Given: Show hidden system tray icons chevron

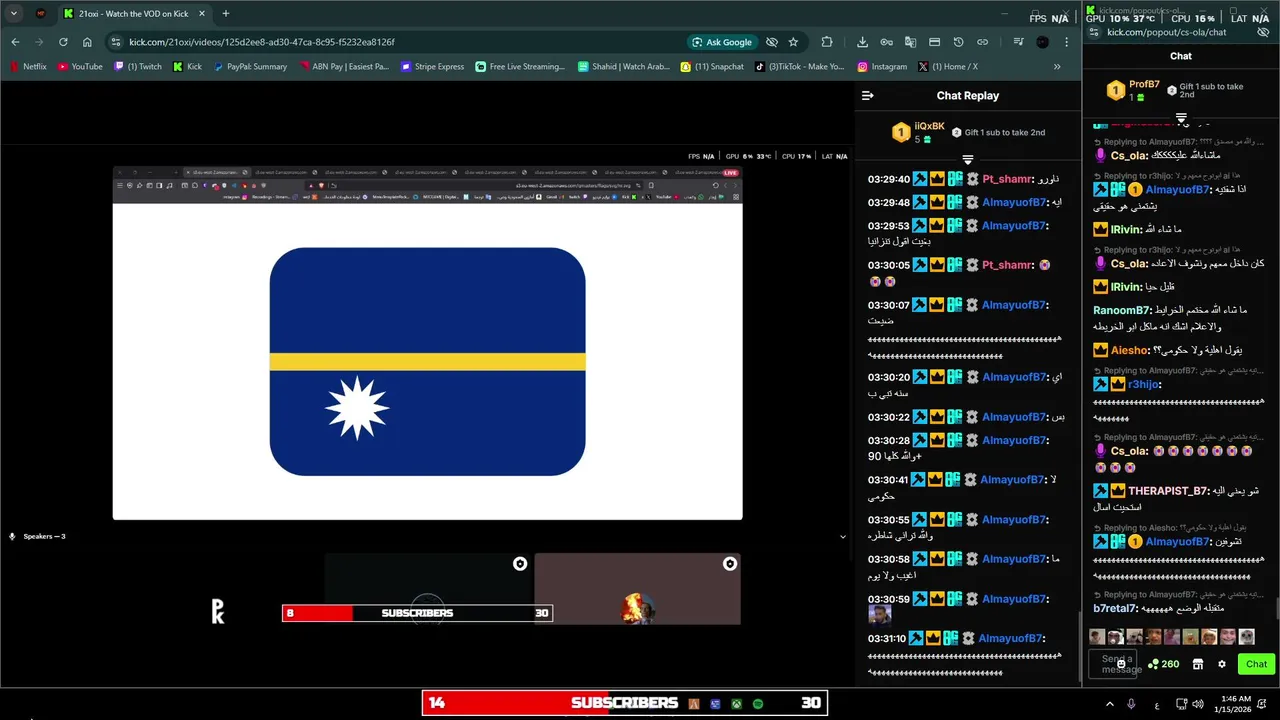Looking at the screenshot, I should click(x=1109, y=704).
